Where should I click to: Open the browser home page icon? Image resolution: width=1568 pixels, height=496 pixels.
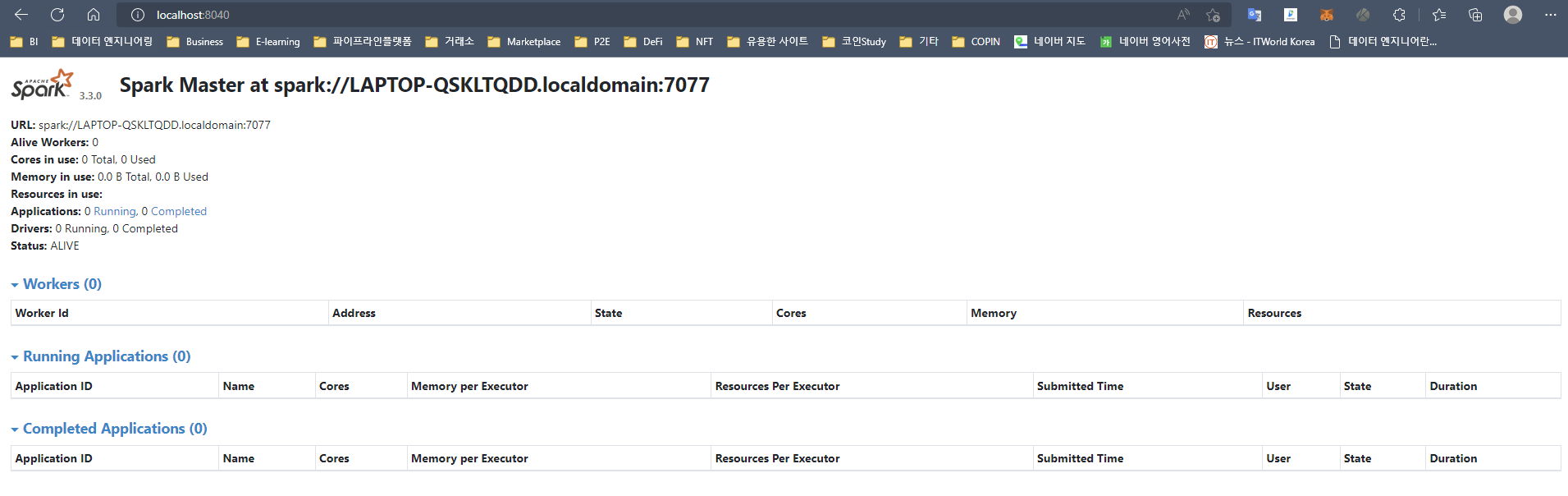tap(94, 15)
